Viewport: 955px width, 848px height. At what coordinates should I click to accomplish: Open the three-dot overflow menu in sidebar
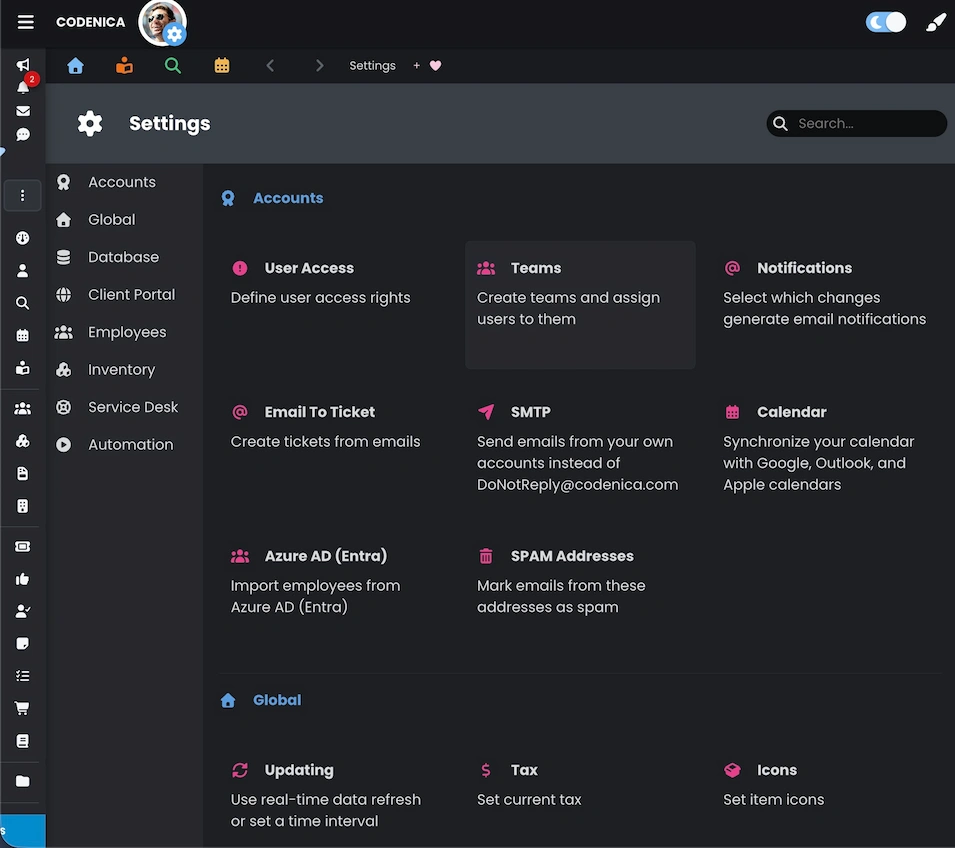coord(22,195)
